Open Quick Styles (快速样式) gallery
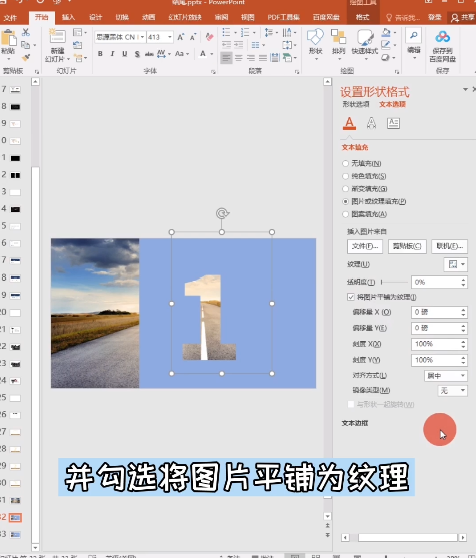The image size is (476, 558). tap(365, 44)
